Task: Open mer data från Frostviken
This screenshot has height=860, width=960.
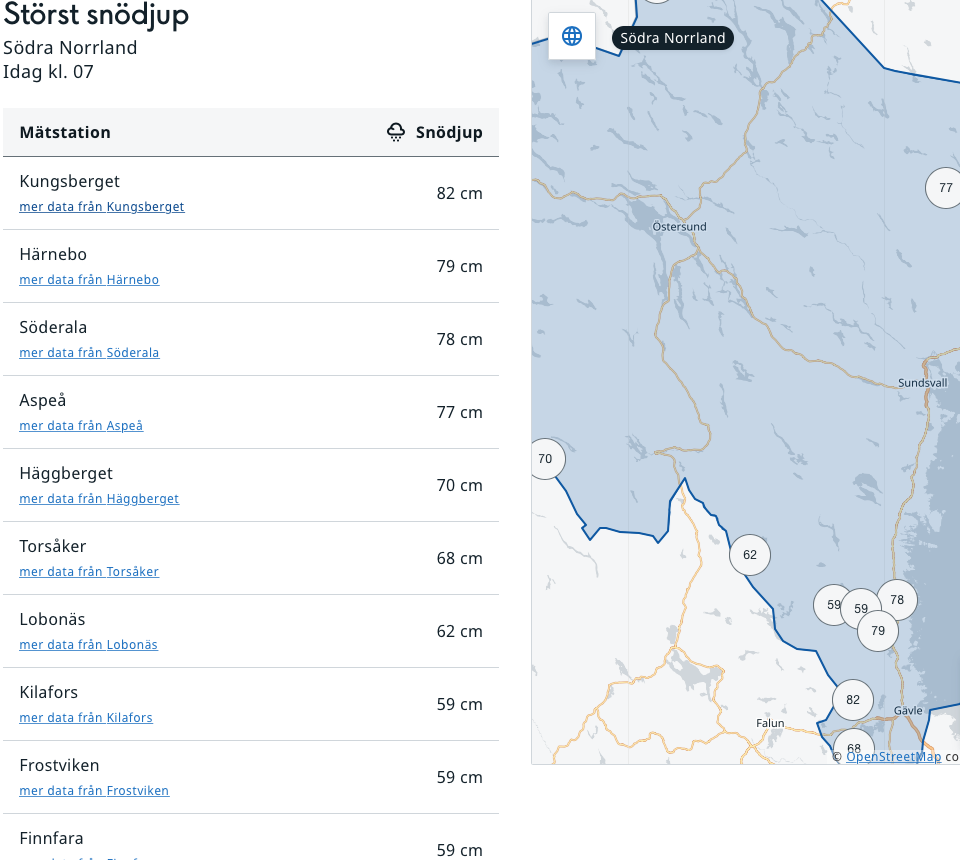Action: [94, 791]
